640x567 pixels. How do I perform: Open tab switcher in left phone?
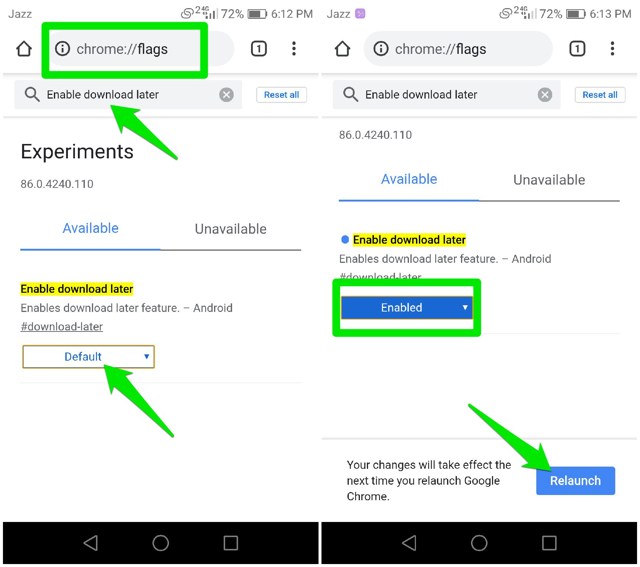tap(259, 49)
